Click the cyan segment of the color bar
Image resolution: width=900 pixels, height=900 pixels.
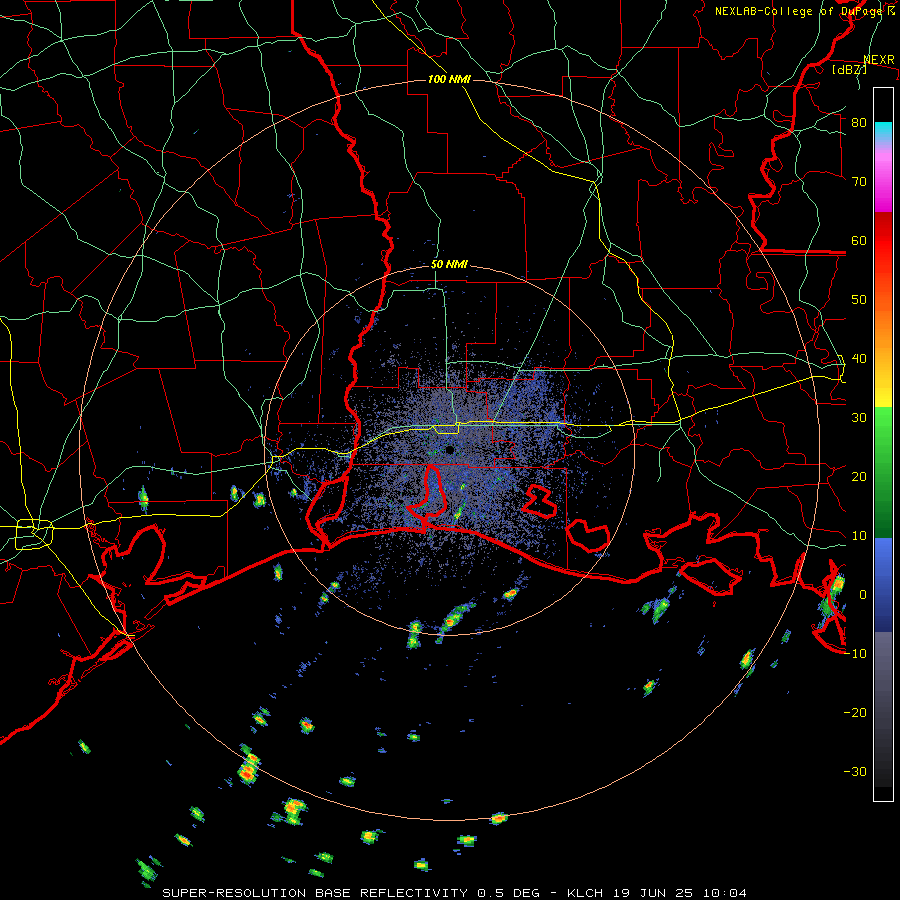click(883, 131)
